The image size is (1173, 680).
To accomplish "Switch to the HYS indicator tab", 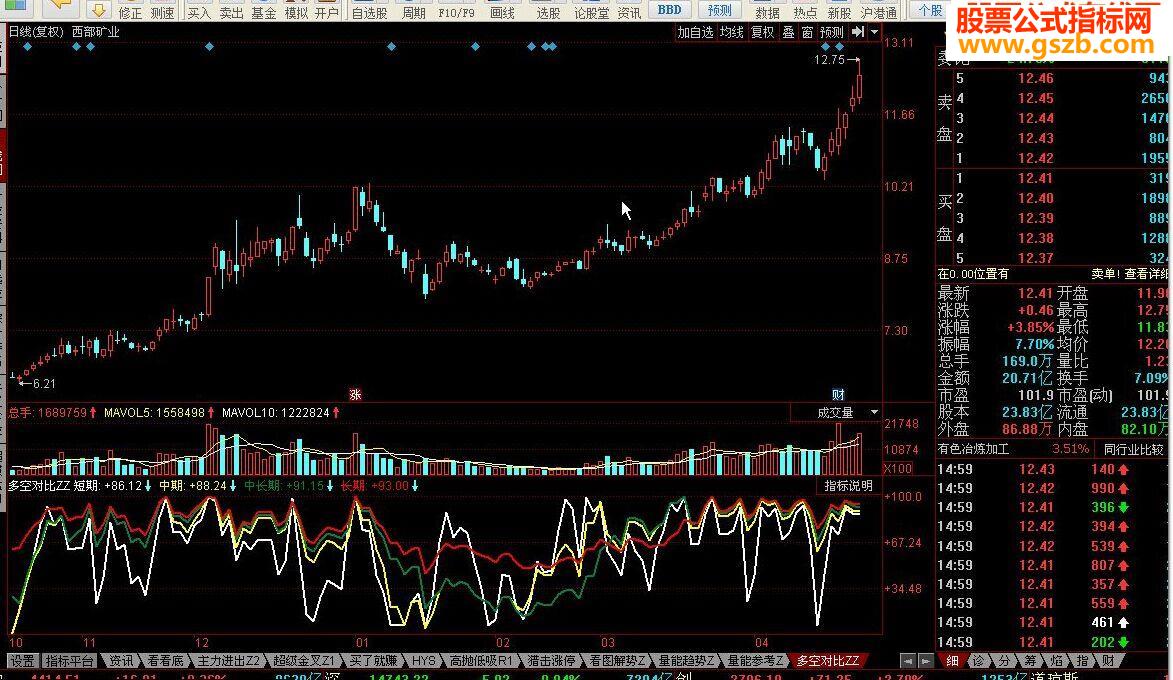I will pos(423,661).
